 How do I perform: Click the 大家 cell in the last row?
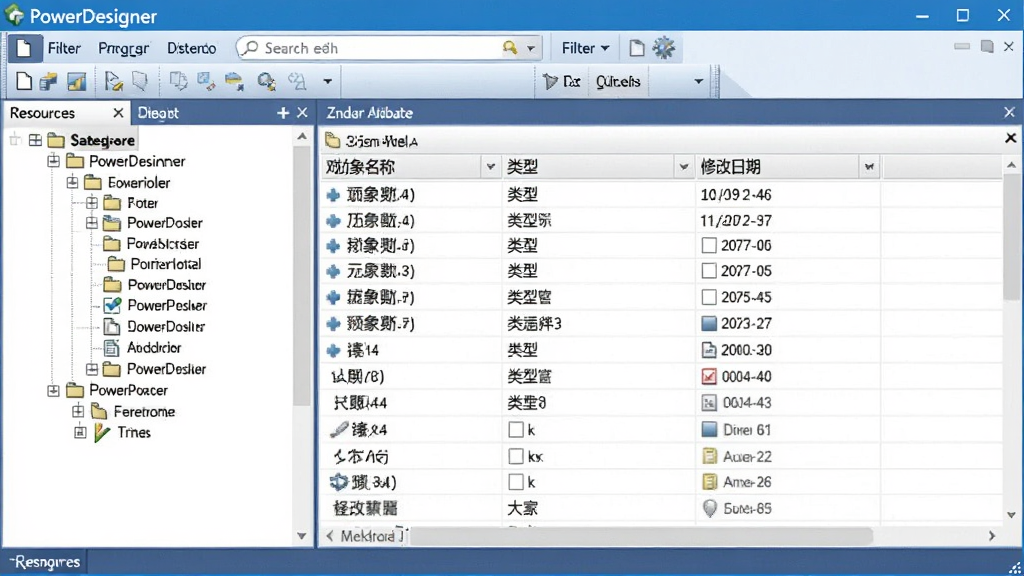pos(522,508)
